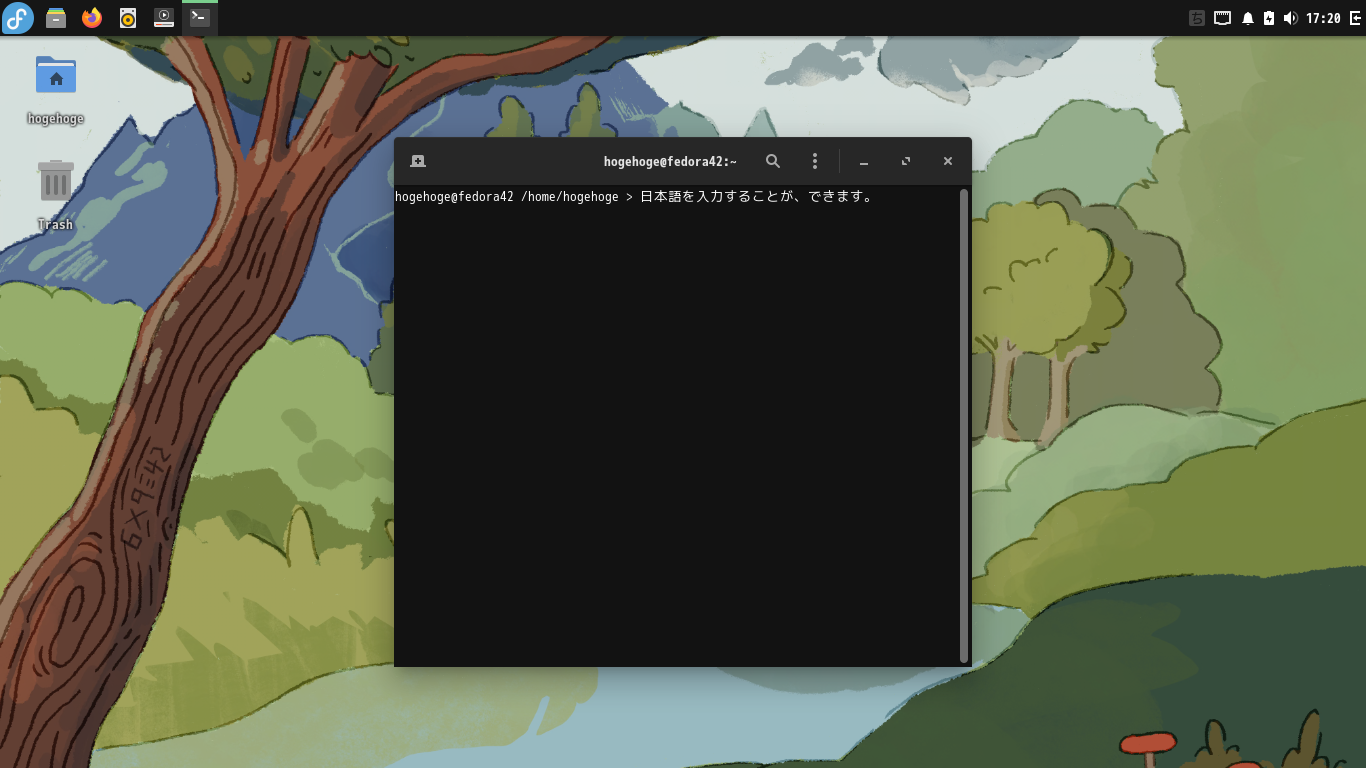Viewport: 1366px width, 768px height.
Task: Open the battery status icon
Action: coord(1269,17)
